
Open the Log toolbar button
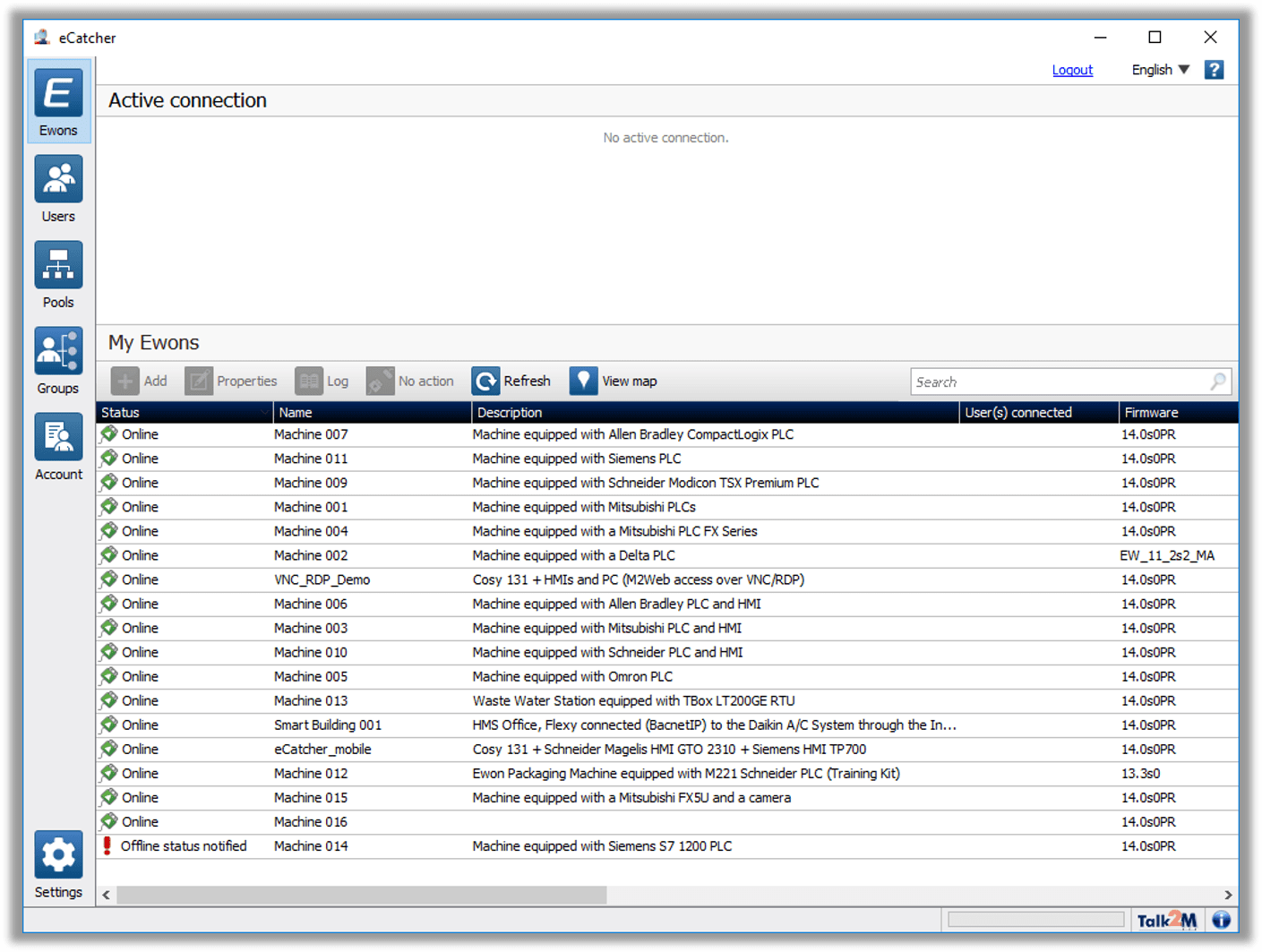coord(322,382)
